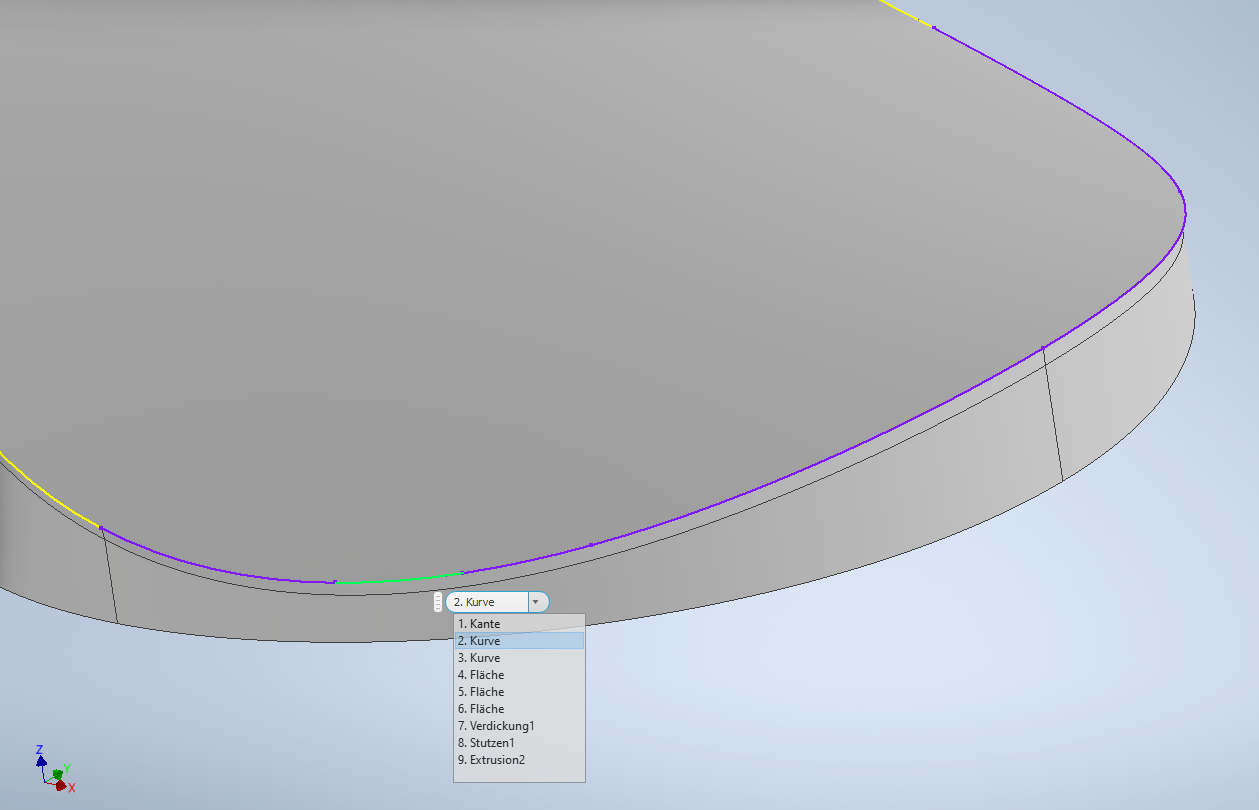Grab the dotted handle left of selection box
Image resolution: width=1259 pixels, height=810 pixels.
point(438,602)
